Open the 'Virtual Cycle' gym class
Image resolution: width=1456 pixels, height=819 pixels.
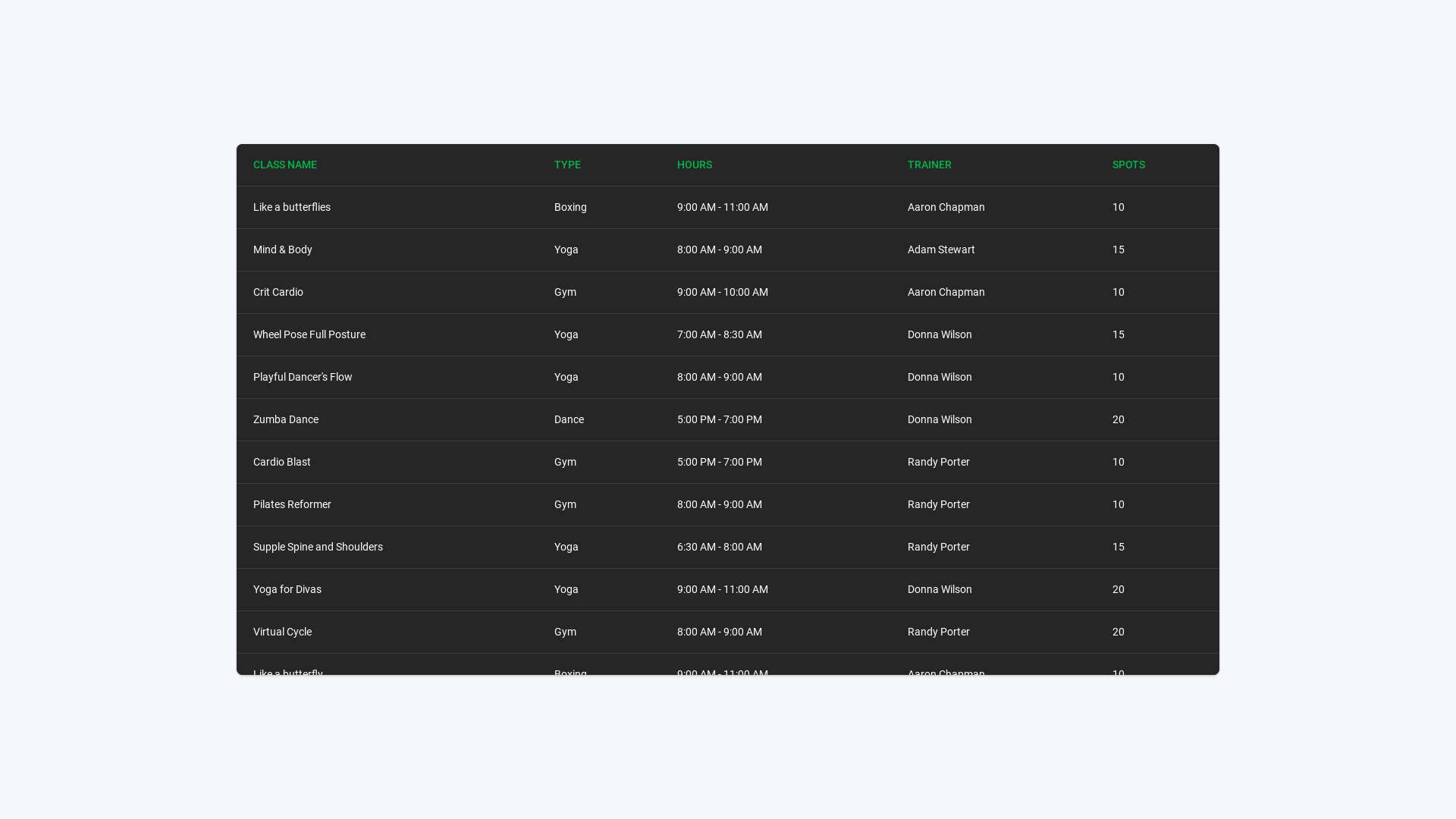282,632
